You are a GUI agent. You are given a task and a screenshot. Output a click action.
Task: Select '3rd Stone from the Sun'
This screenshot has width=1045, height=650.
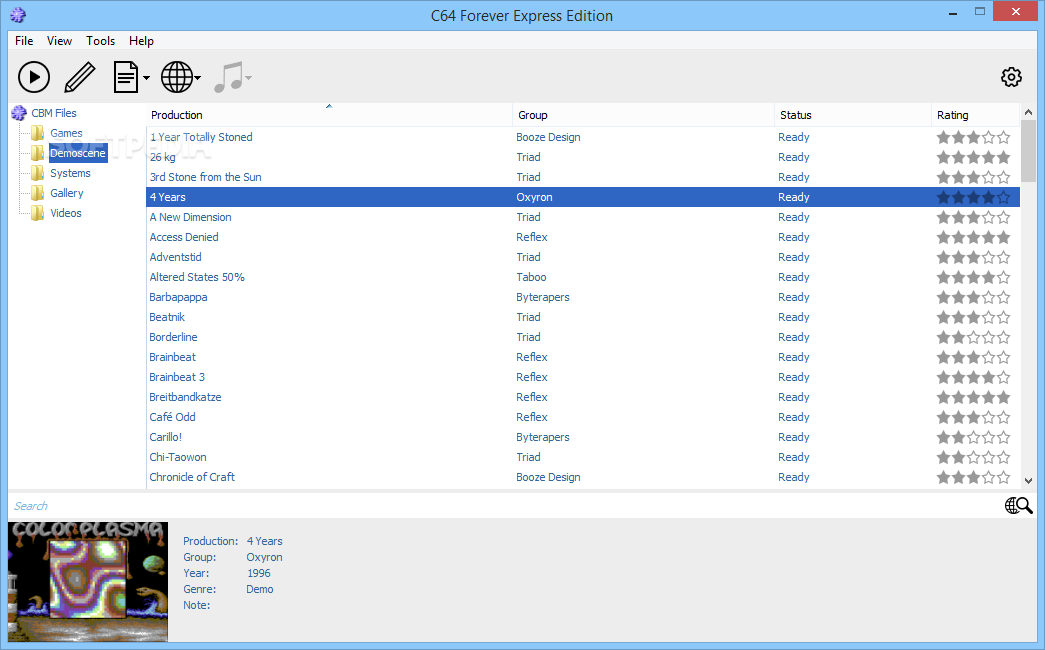pos(205,177)
